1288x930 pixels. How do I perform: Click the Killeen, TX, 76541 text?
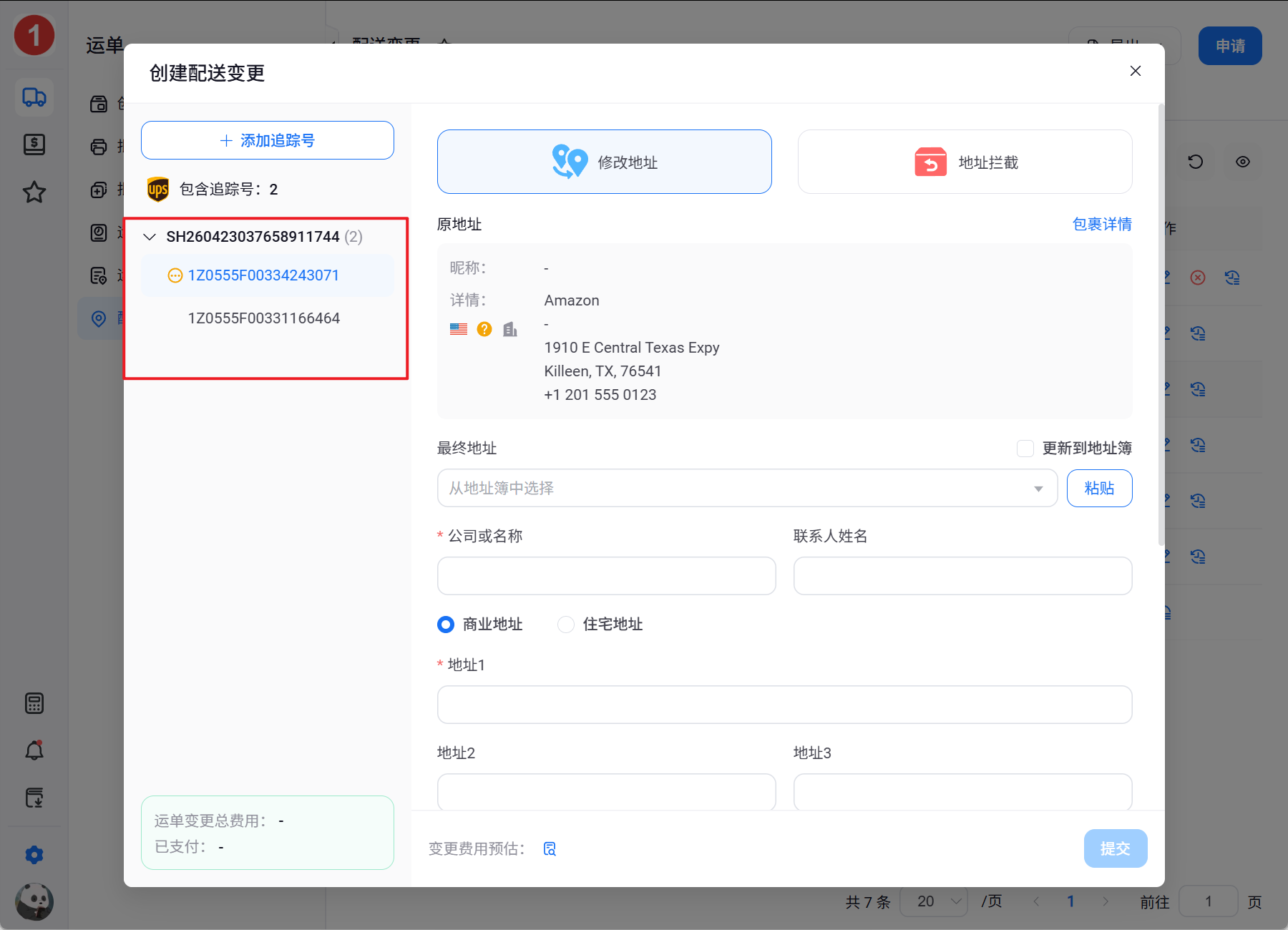(602, 371)
